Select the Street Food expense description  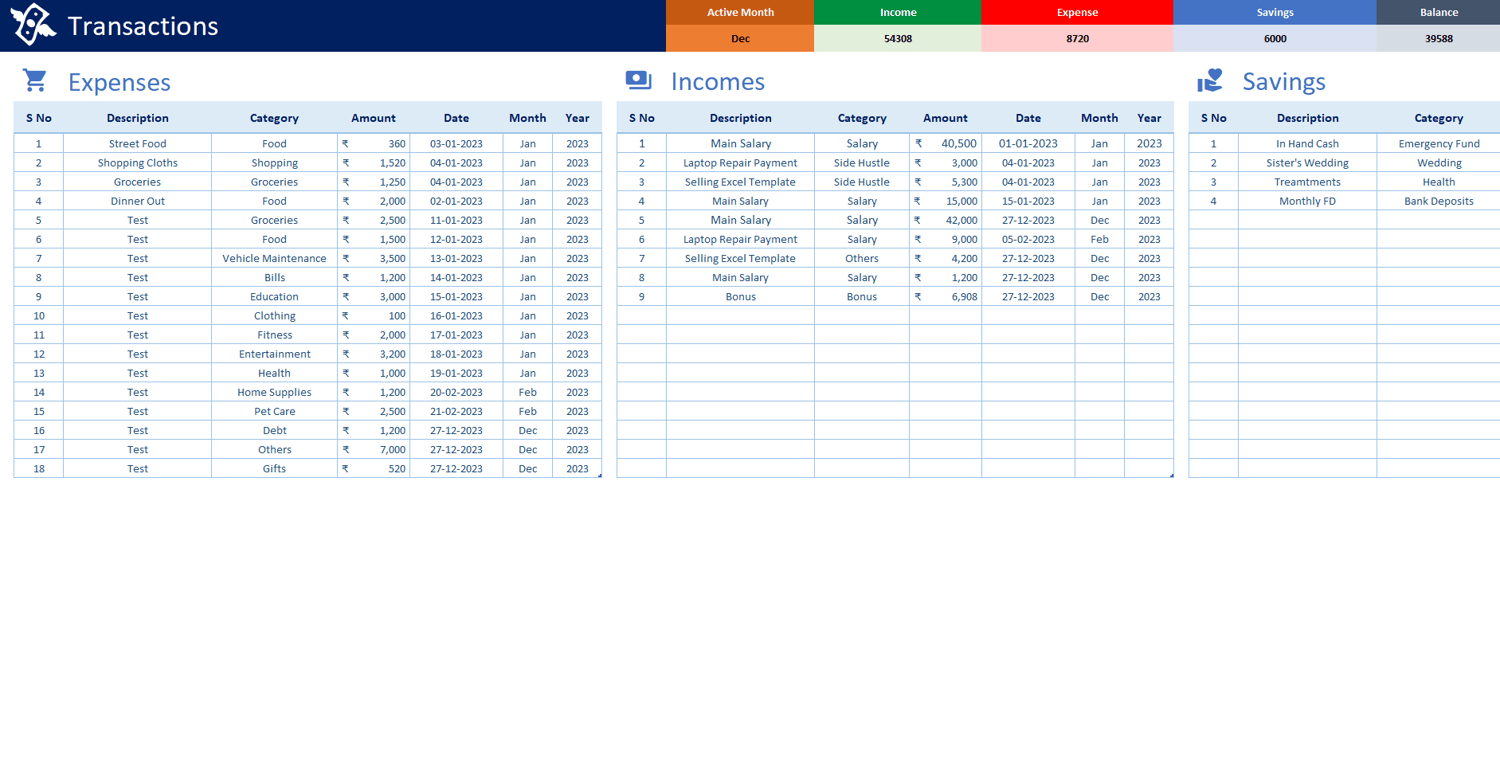(138, 144)
